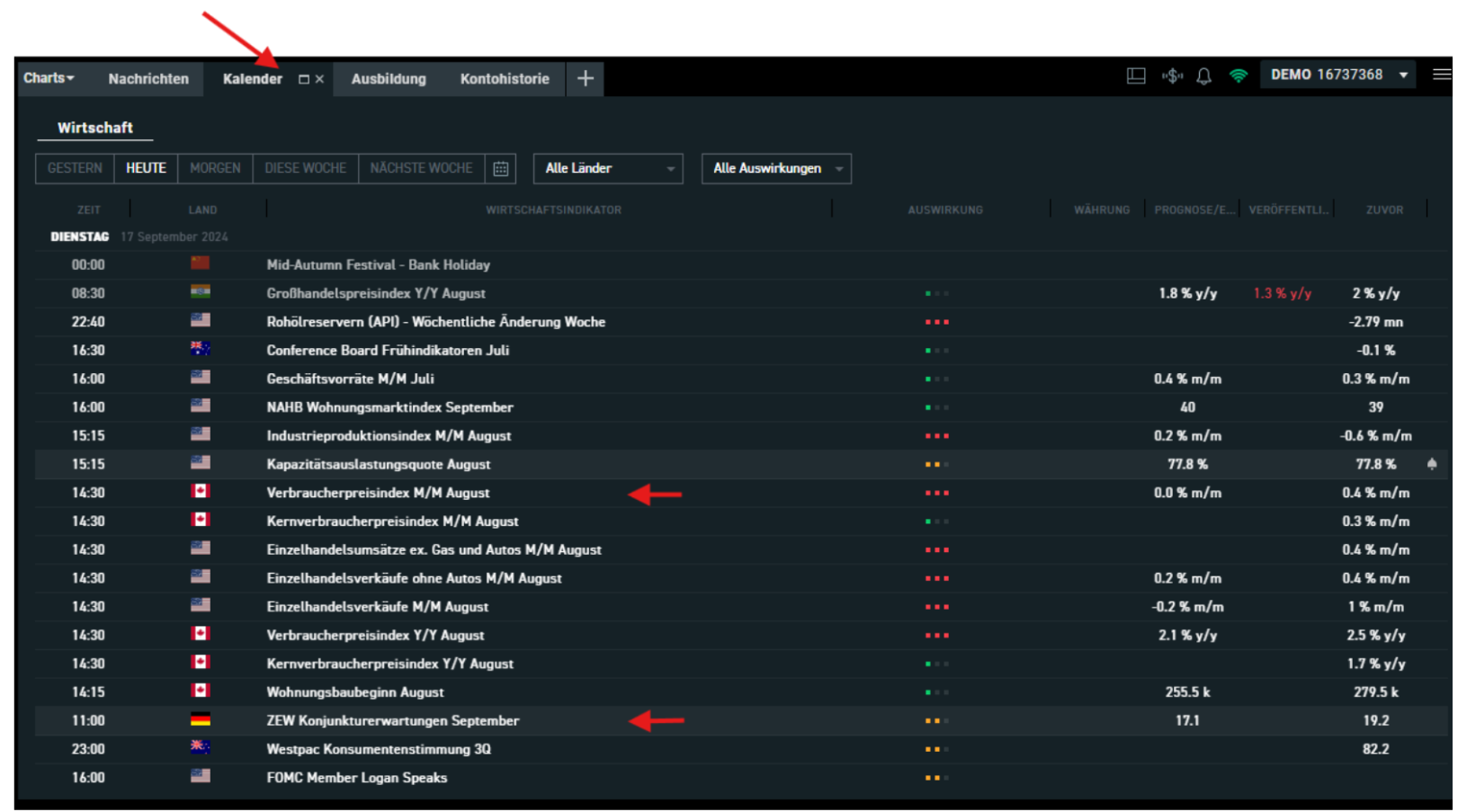Switch to the MORGEN filter
This screenshot has width=1467, height=812.
[x=215, y=168]
